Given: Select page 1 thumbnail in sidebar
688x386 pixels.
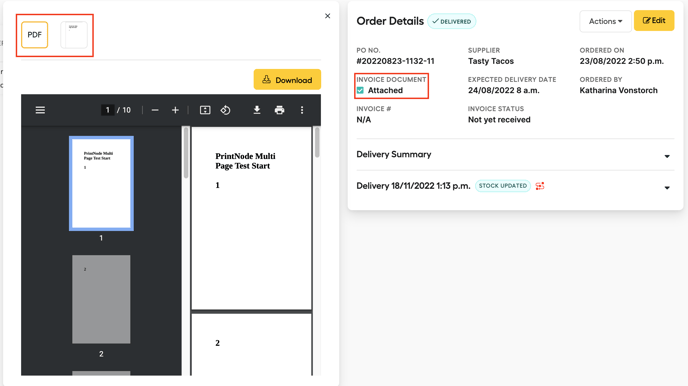Looking at the screenshot, I should (x=101, y=183).
